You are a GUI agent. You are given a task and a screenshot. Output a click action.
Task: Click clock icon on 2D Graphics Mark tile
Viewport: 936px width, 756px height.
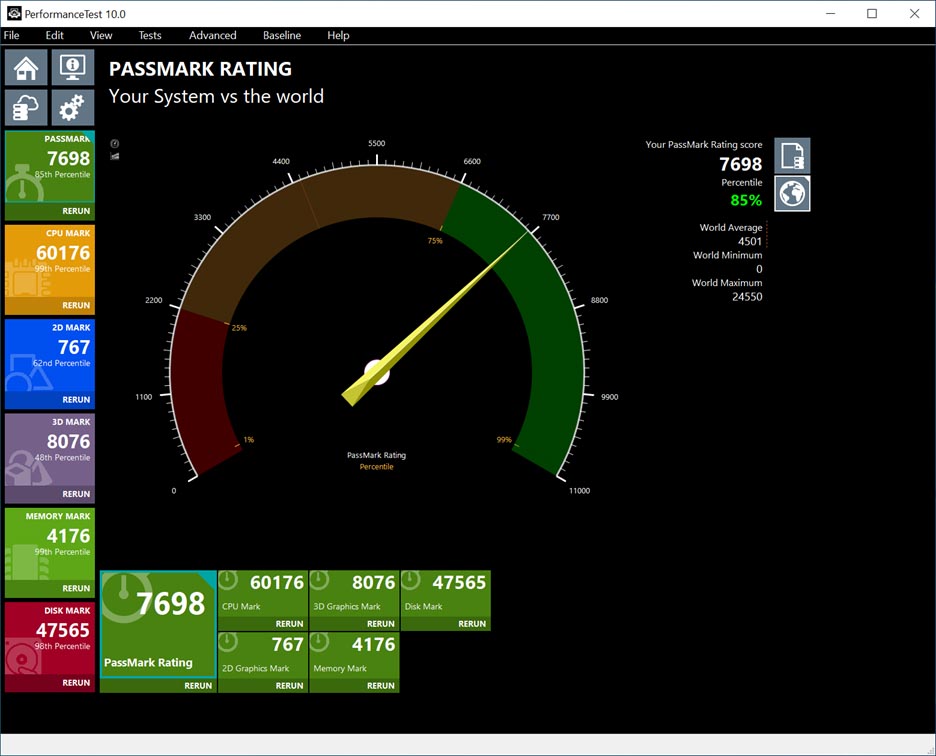coord(228,642)
